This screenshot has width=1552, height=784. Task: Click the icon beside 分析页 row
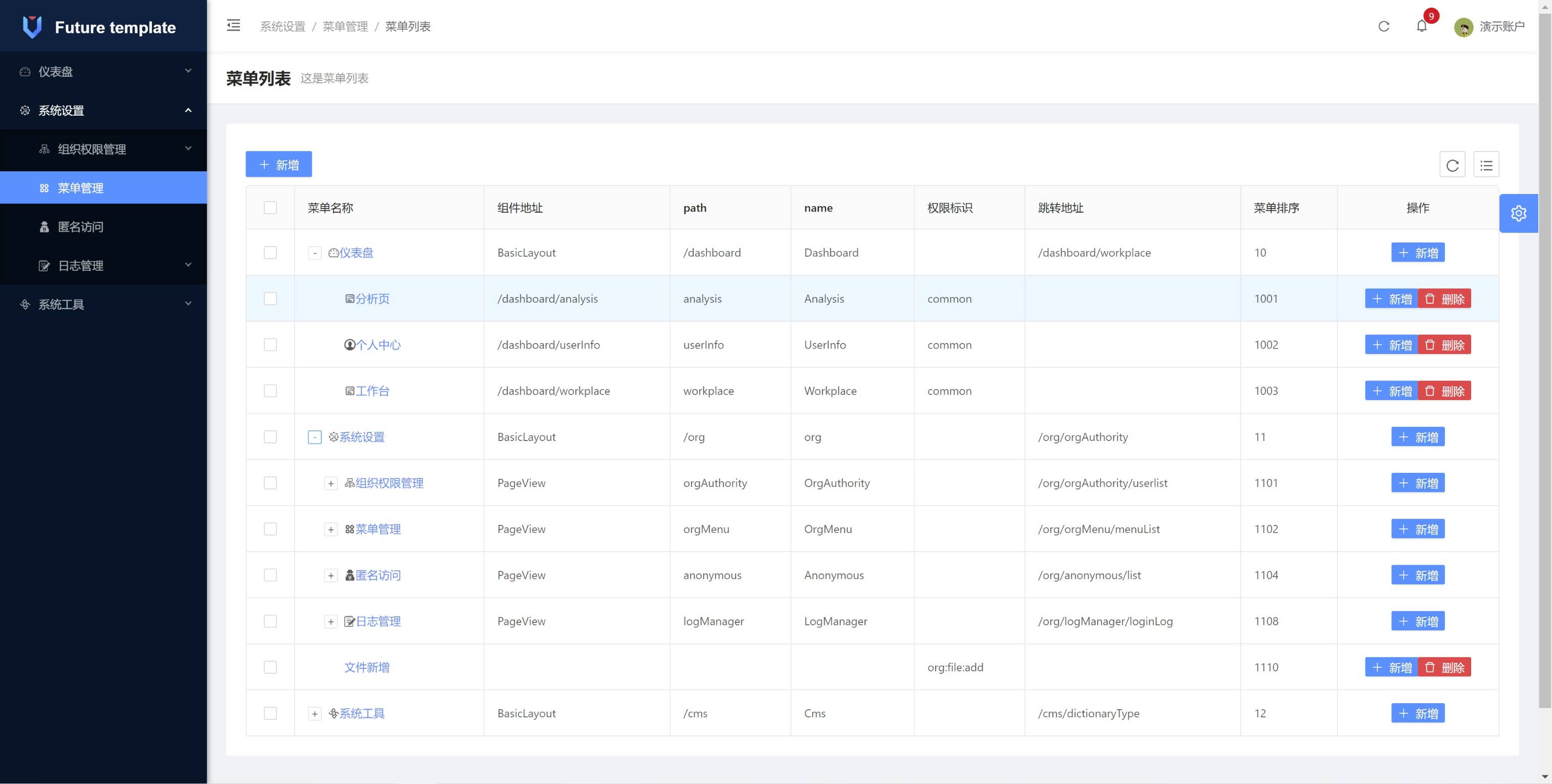[350, 298]
